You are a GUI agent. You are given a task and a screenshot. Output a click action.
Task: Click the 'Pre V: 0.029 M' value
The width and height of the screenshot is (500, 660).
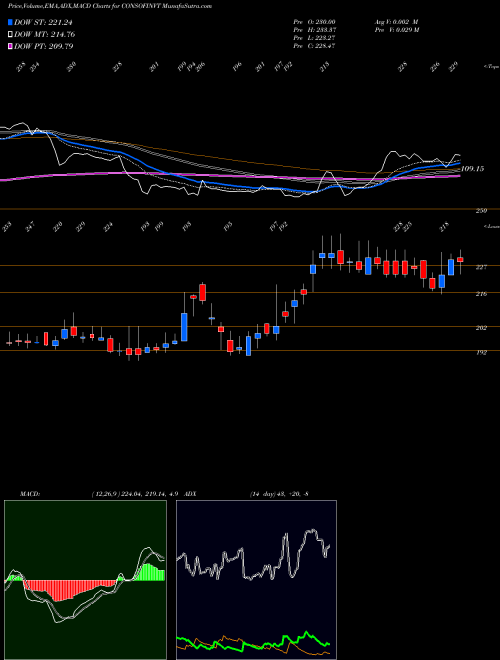click(396, 30)
